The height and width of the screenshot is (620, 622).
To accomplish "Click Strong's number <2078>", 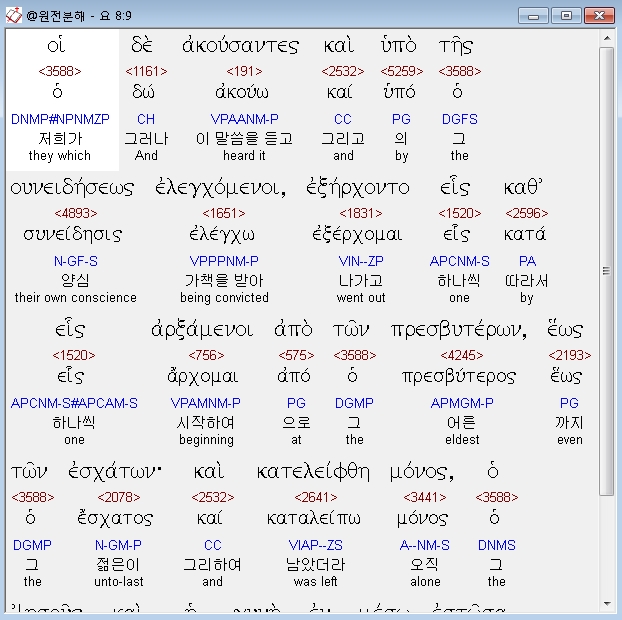I will pyautogui.click(x=119, y=497).
